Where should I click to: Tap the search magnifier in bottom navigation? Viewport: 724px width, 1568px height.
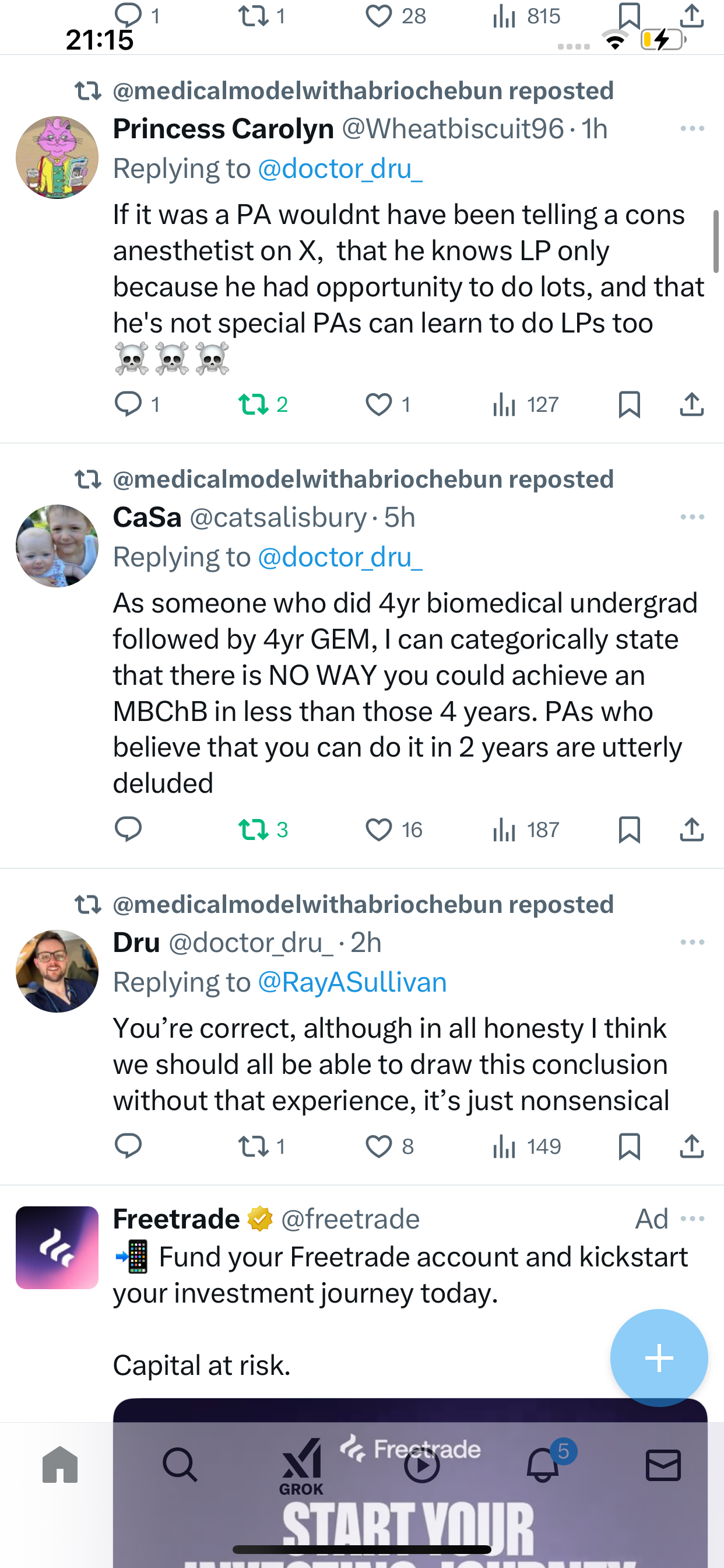180,1465
